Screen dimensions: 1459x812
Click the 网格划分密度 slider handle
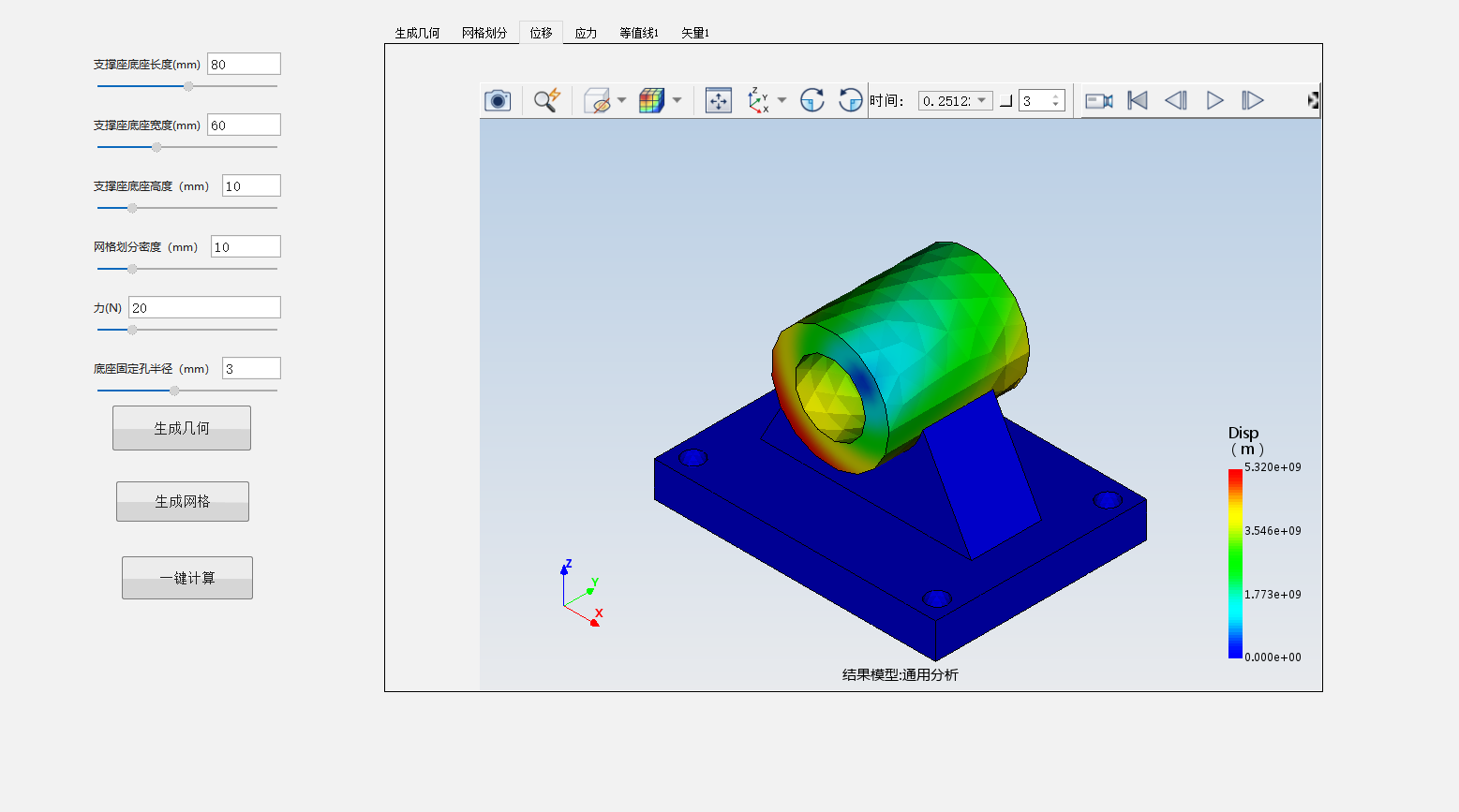click(132, 269)
